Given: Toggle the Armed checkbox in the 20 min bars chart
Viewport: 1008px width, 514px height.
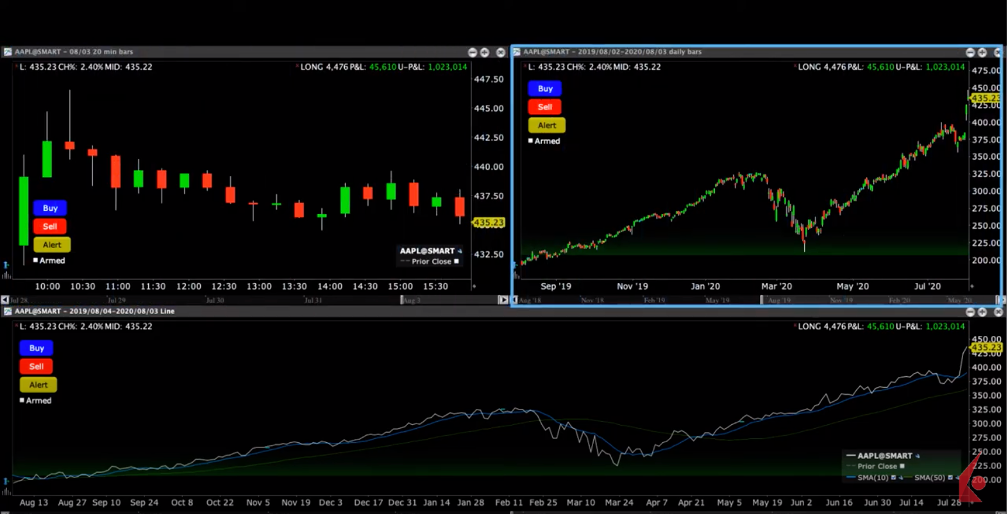Looking at the screenshot, I should coord(36,260).
